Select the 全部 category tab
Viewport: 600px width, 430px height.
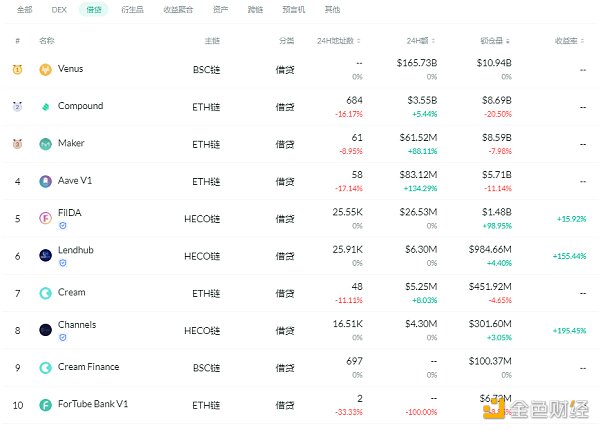click(x=23, y=9)
